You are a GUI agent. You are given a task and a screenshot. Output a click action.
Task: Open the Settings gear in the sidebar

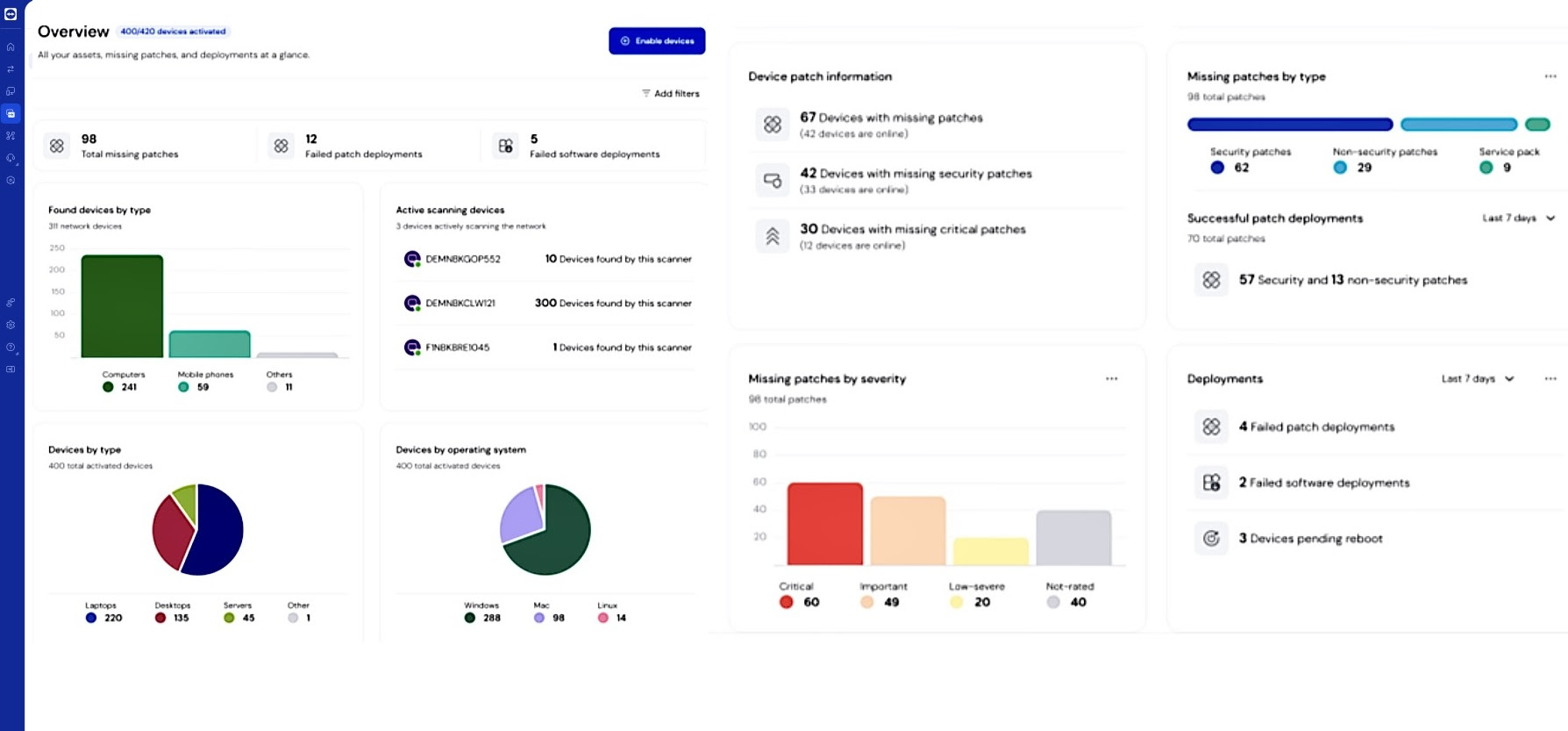point(11,325)
